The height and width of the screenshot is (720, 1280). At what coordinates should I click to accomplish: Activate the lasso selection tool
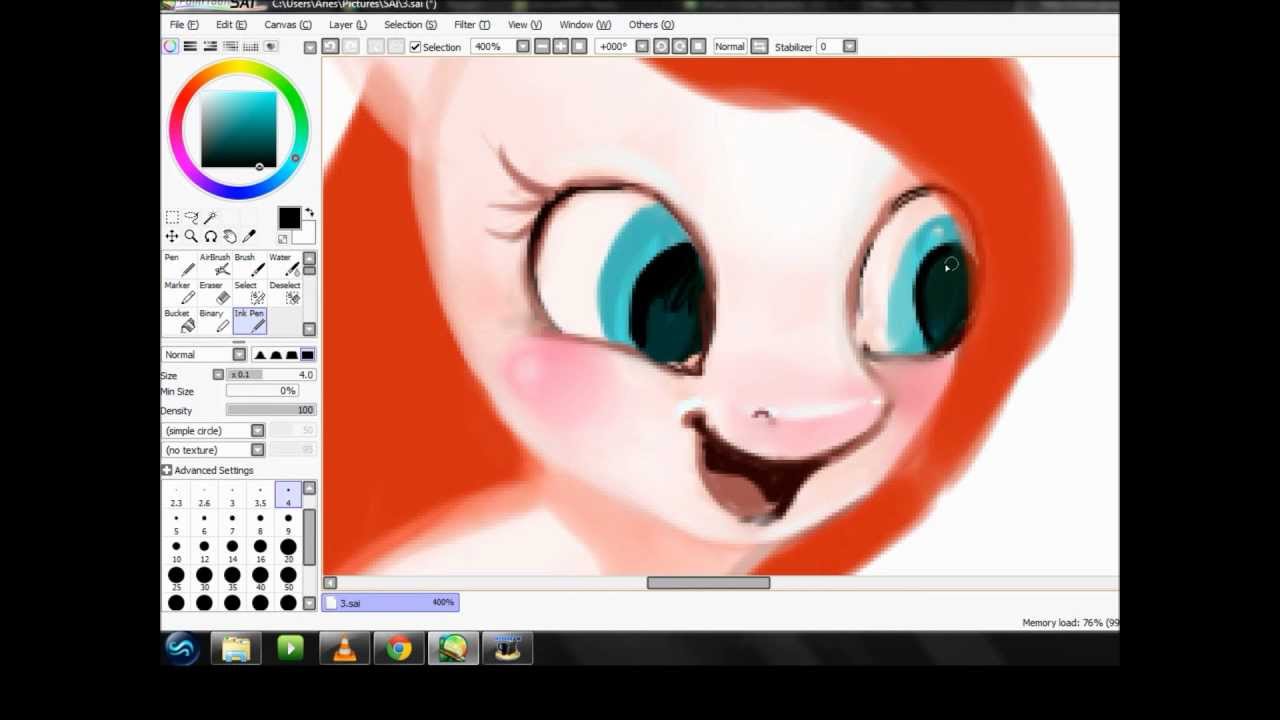[x=191, y=217]
